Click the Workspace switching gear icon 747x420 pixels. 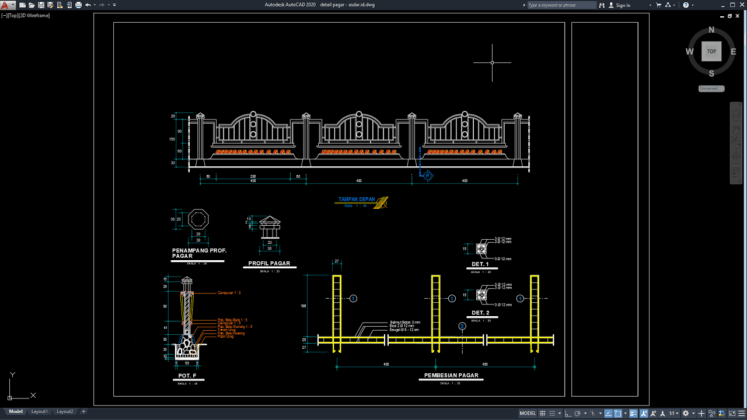tap(686, 413)
